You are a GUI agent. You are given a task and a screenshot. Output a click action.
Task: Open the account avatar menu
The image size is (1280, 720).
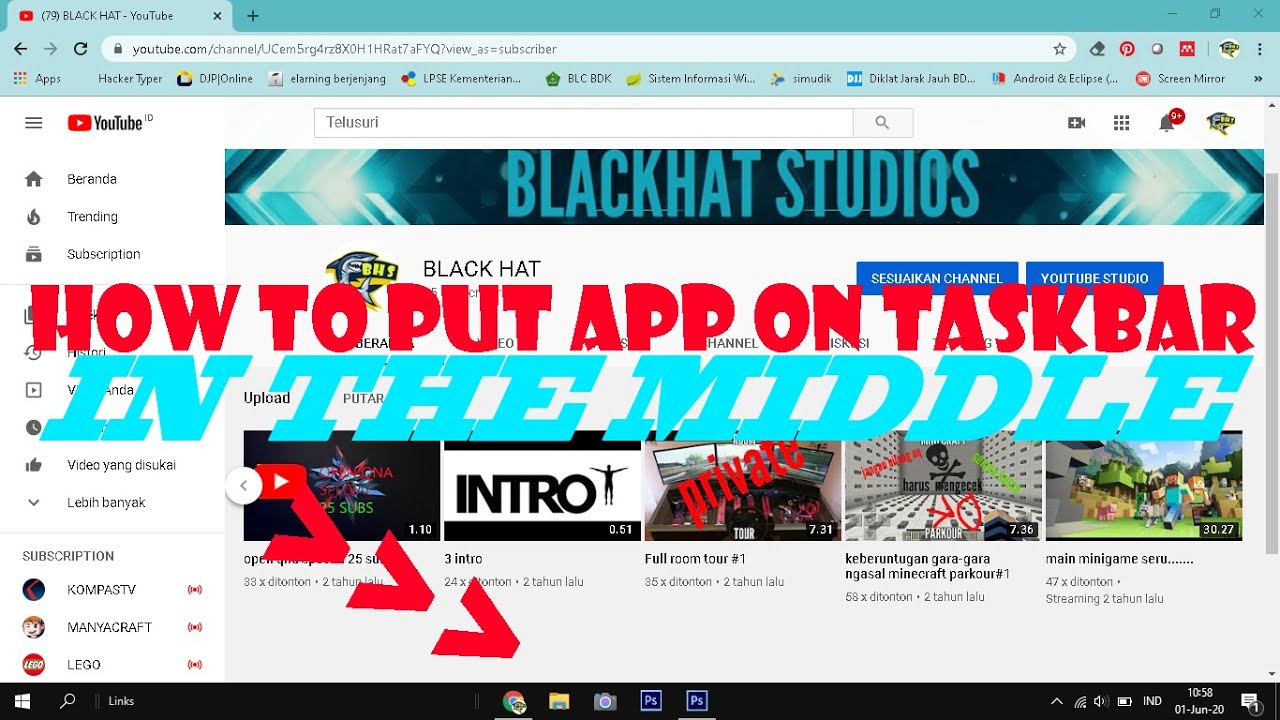click(1221, 123)
